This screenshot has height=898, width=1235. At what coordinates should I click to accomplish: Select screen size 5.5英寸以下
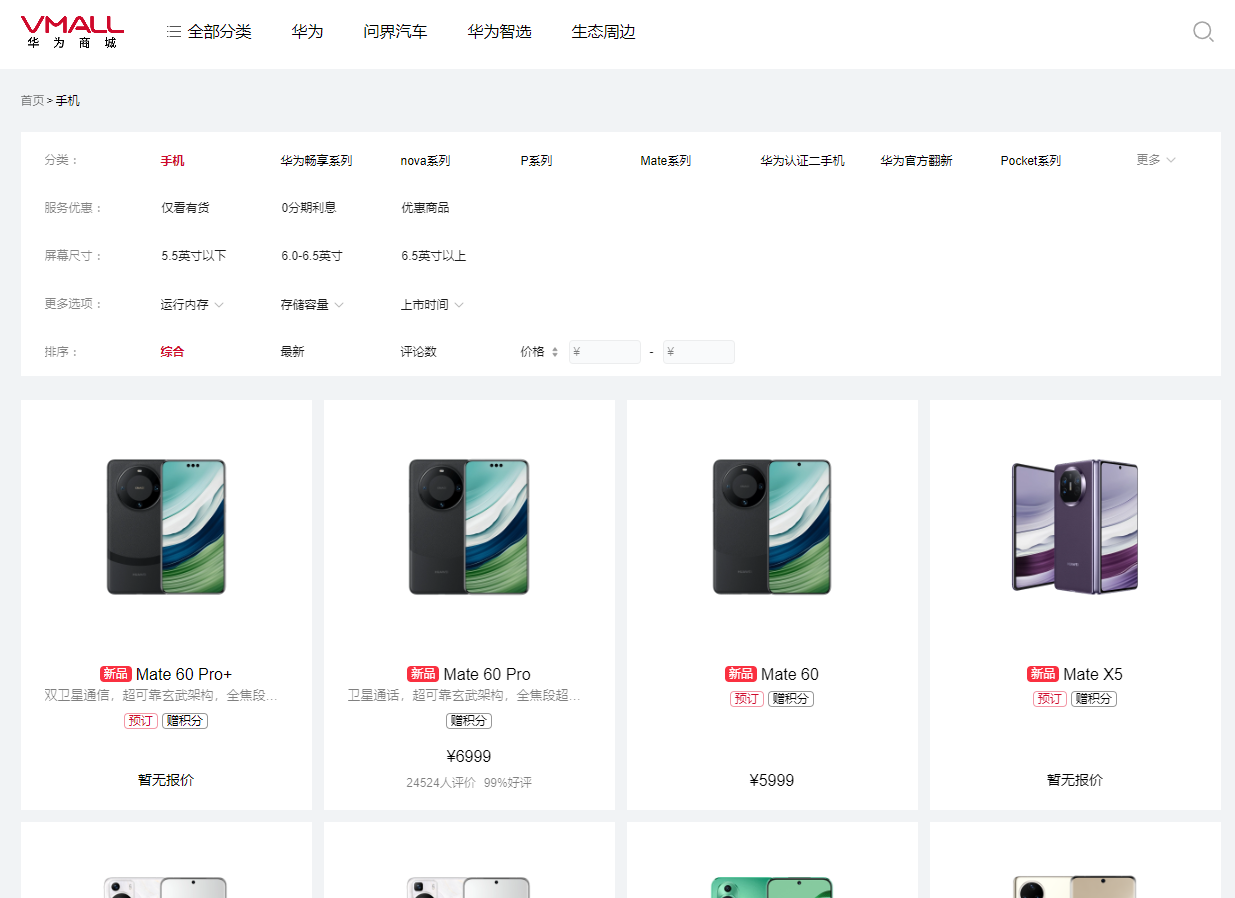pyautogui.click(x=194, y=256)
